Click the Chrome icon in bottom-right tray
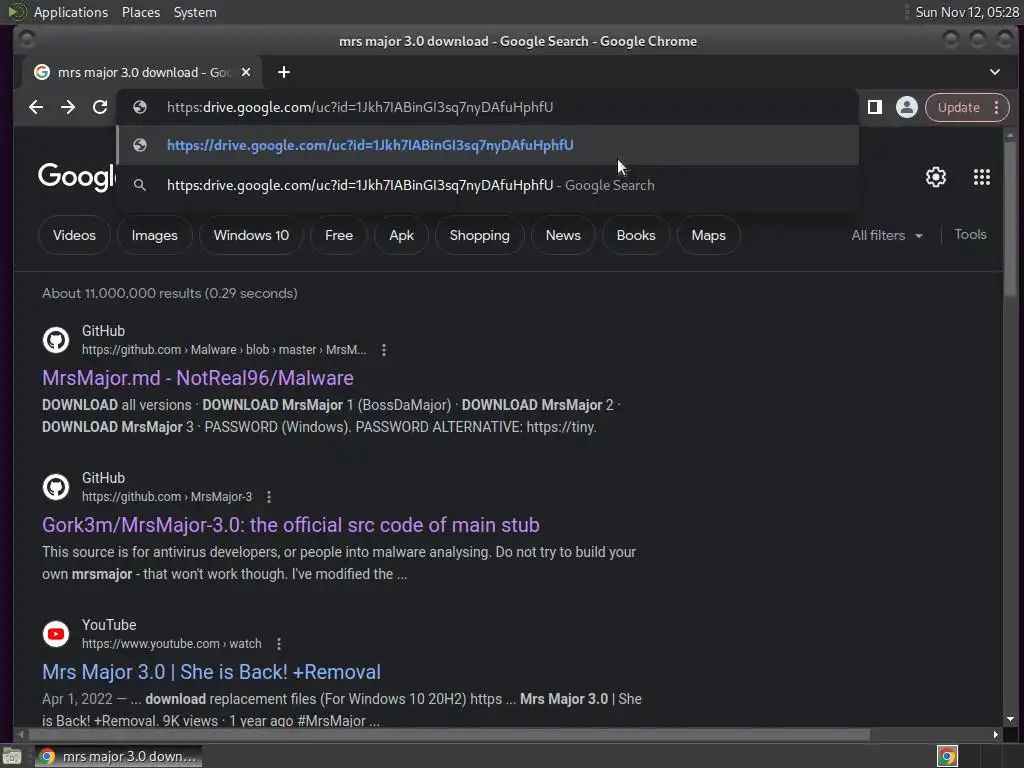Viewport: 1024px width, 768px height. tap(947, 756)
